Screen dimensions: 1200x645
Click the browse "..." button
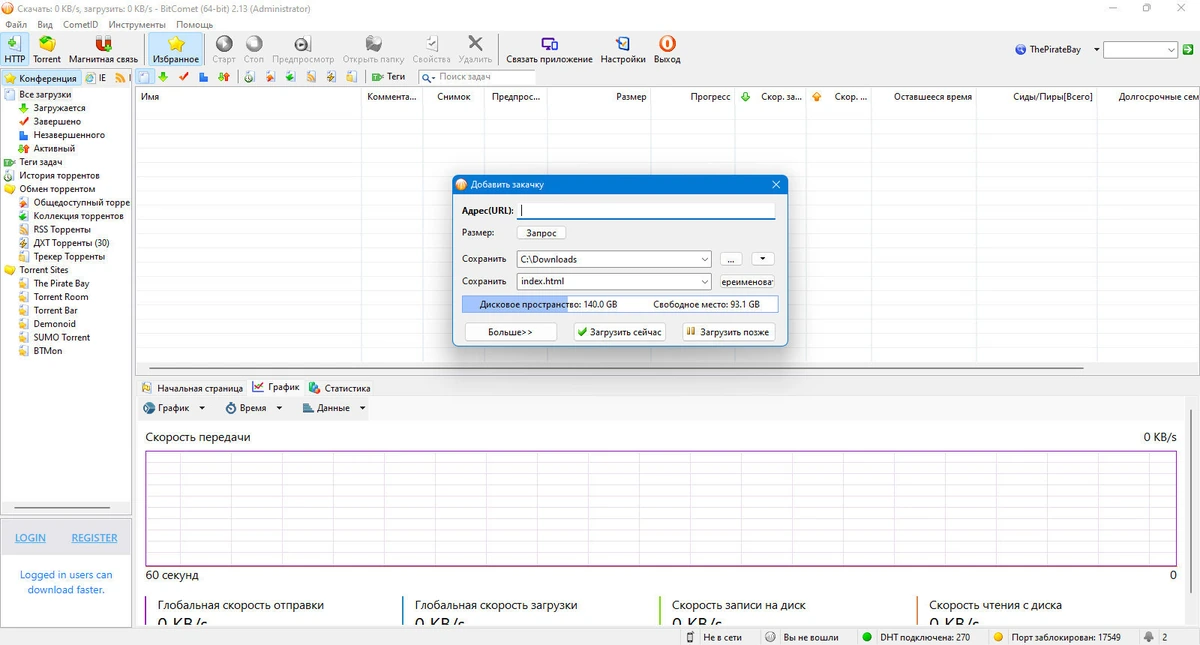[732, 259]
